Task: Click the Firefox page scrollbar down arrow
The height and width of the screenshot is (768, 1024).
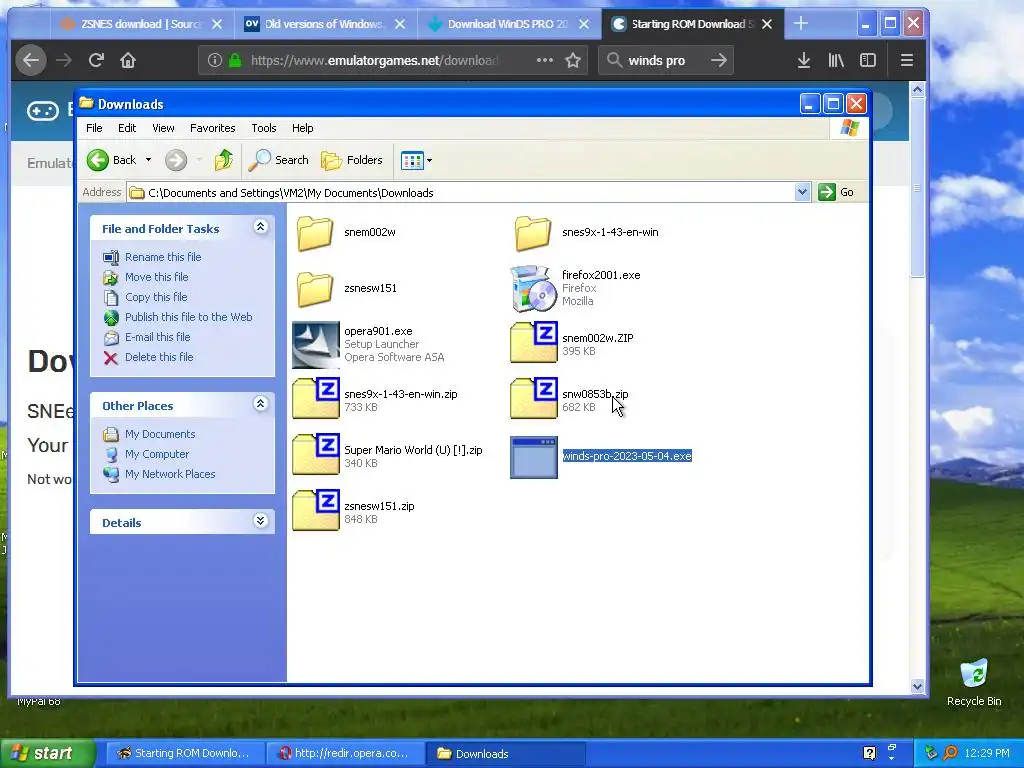Action: pyautogui.click(x=918, y=686)
